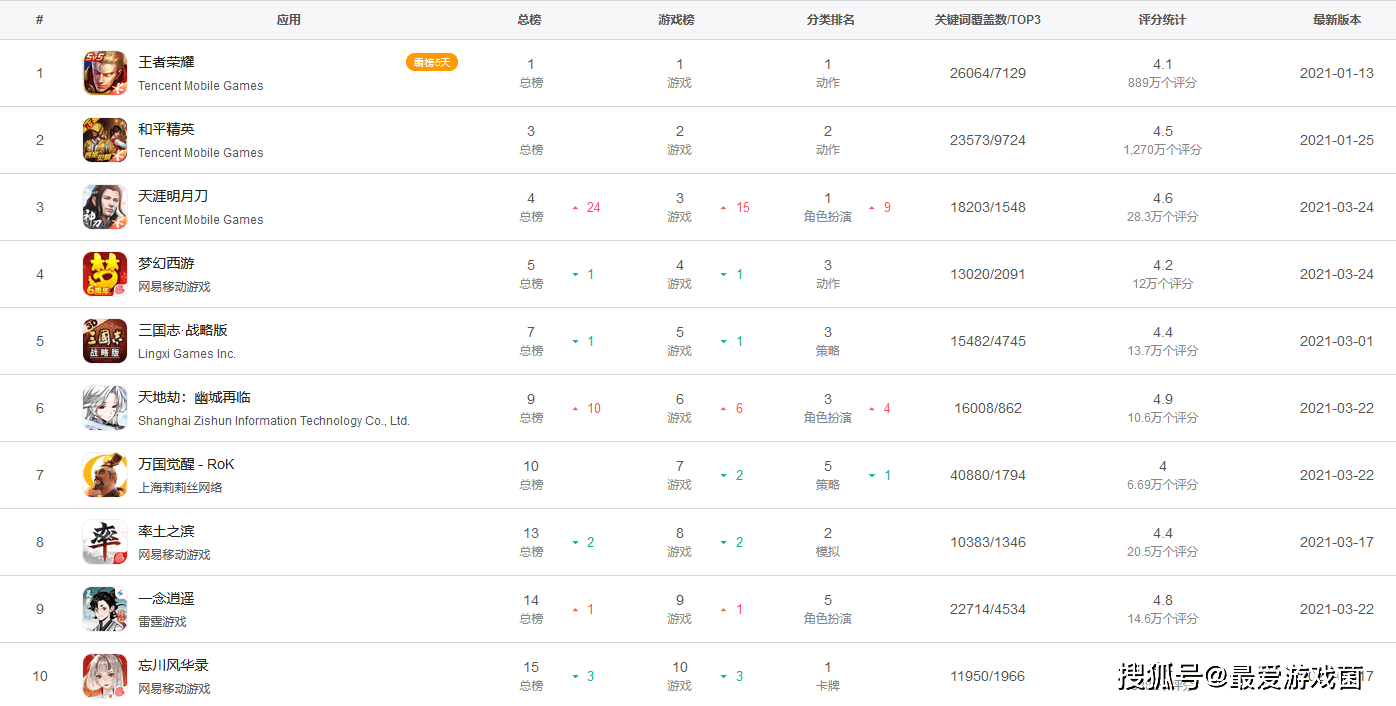The height and width of the screenshot is (706, 1396).
Task: Select the 总榜 column header
Action: click(x=530, y=20)
